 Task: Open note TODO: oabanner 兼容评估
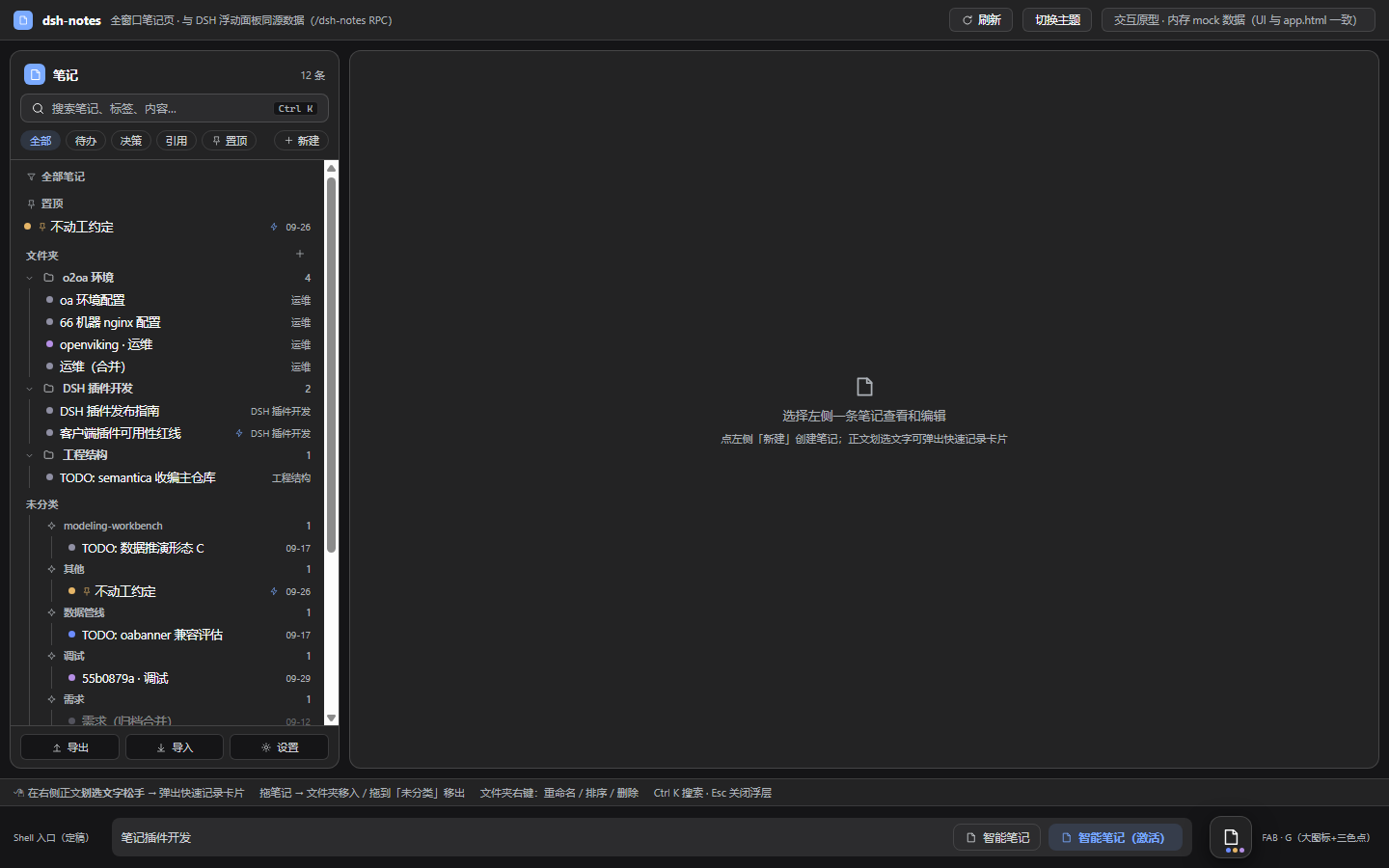click(x=189, y=635)
